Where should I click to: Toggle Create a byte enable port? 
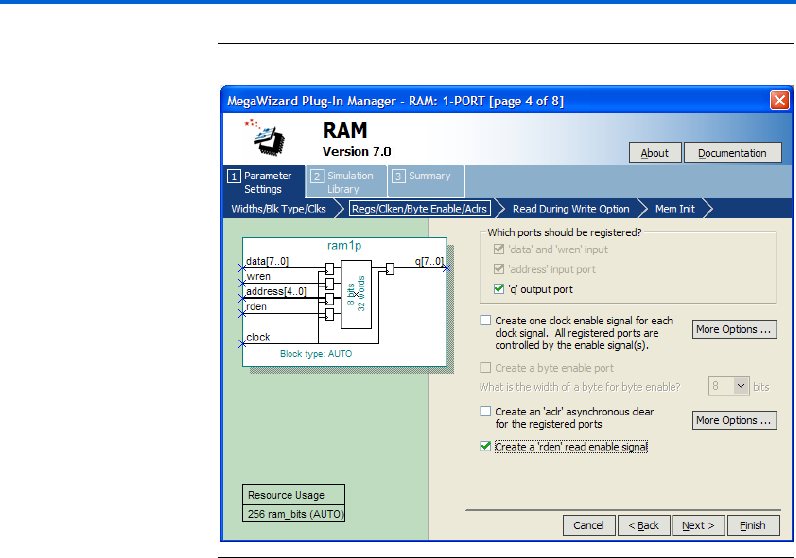coord(486,368)
